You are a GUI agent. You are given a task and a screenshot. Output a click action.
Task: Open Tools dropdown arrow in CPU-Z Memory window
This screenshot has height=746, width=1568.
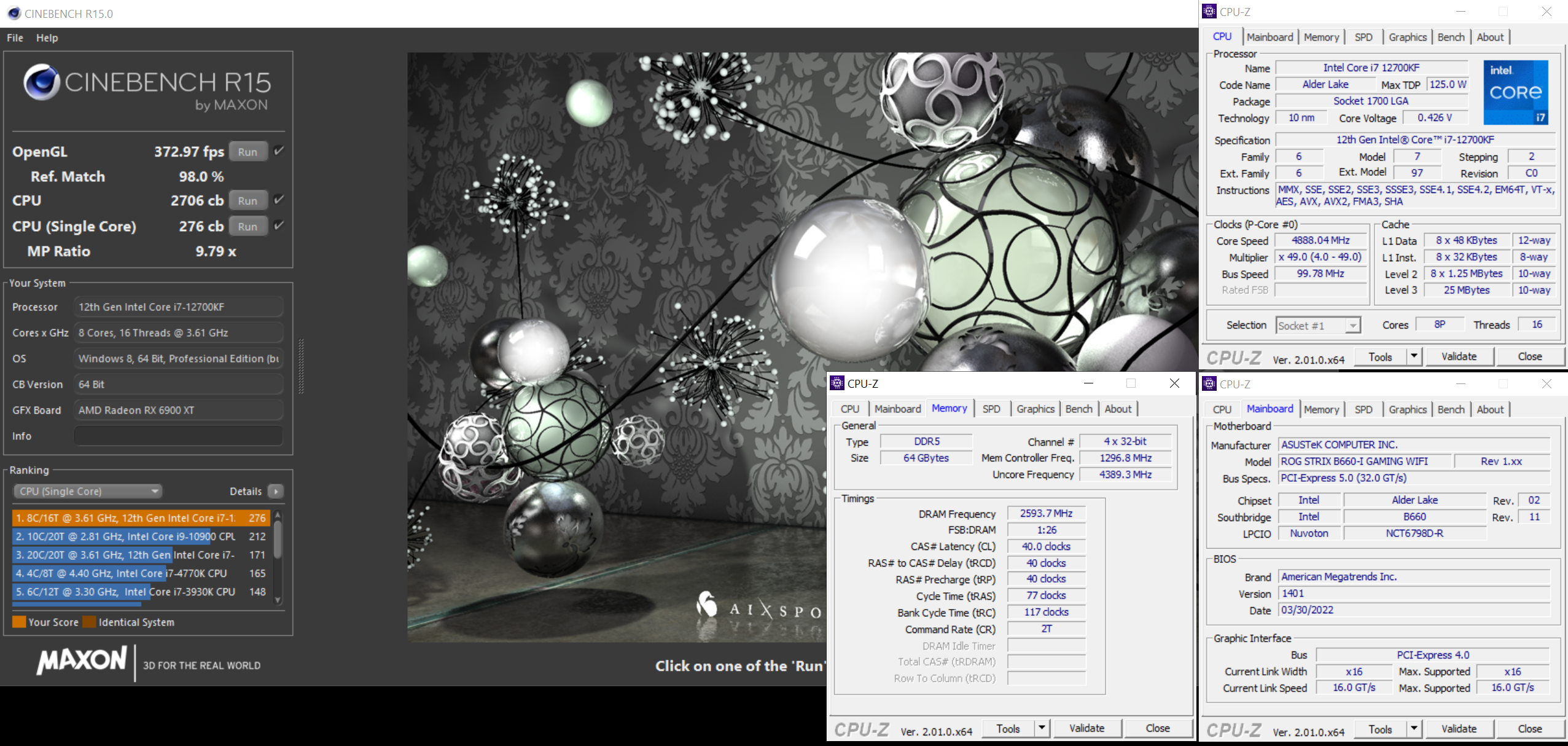(1042, 728)
